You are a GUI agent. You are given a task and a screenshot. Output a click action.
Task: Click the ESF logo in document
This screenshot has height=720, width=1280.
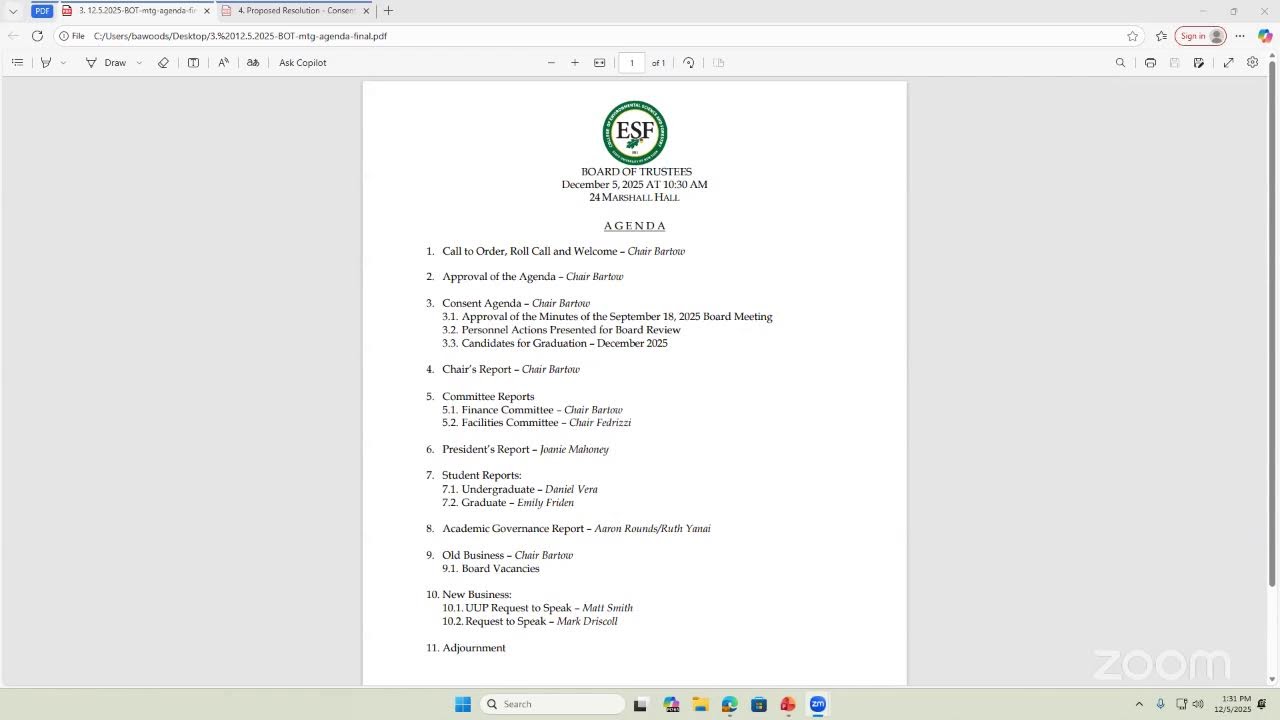pos(635,132)
